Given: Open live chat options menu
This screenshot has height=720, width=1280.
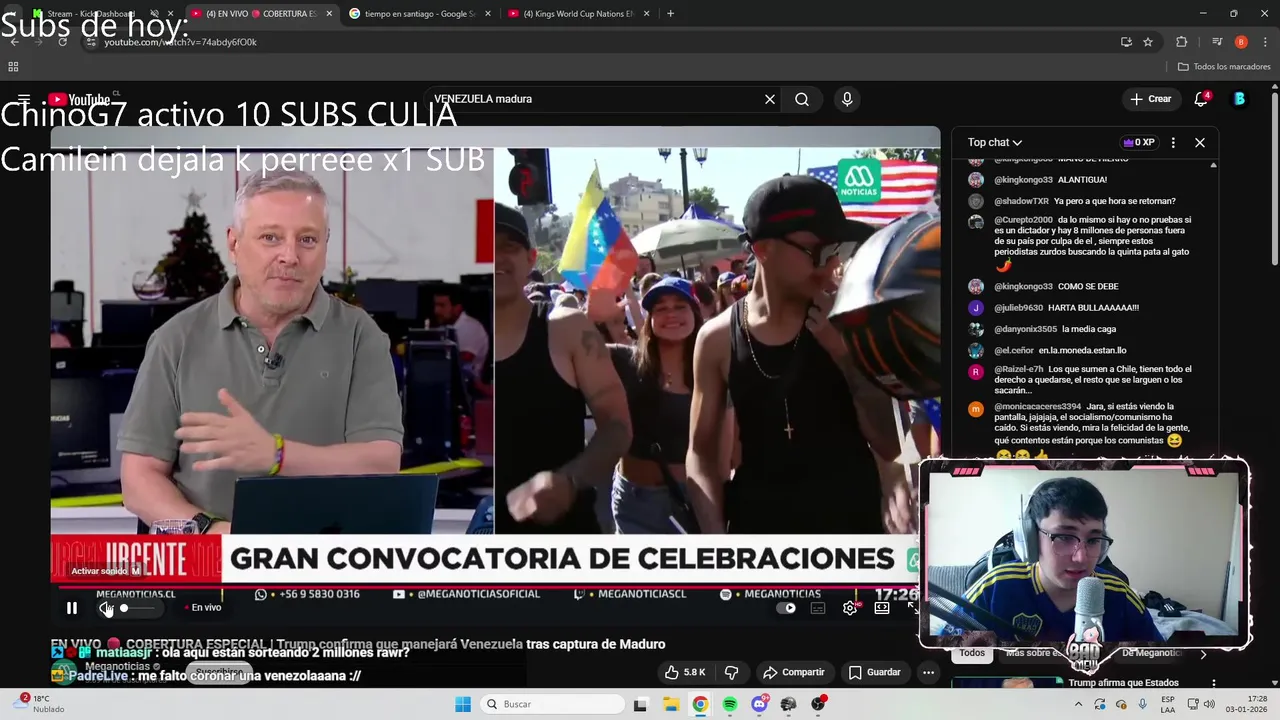Looking at the screenshot, I should point(1173,142).
